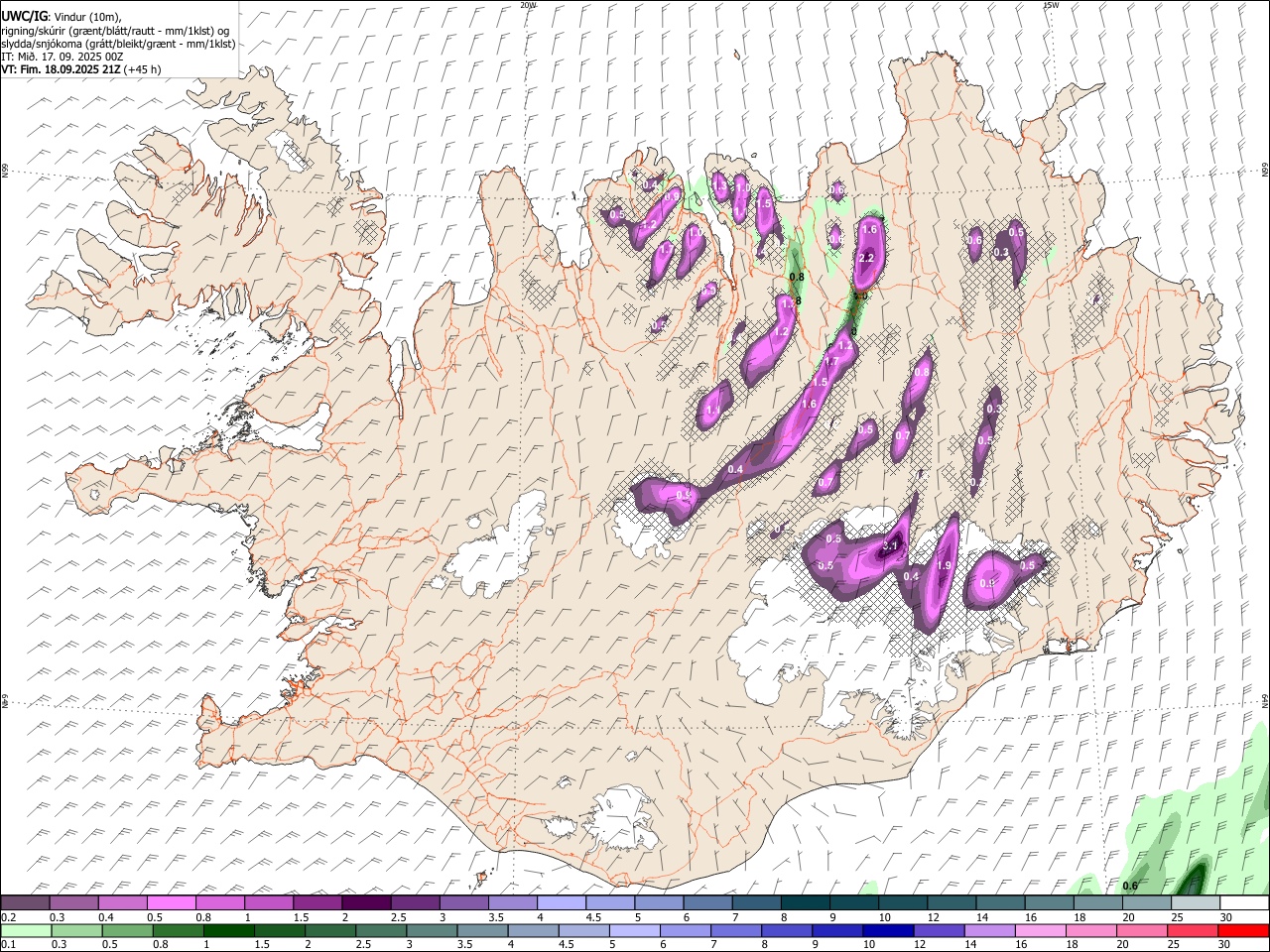
Task: Click the 3.1 snowfall value on the map
Action: point(890,545)
